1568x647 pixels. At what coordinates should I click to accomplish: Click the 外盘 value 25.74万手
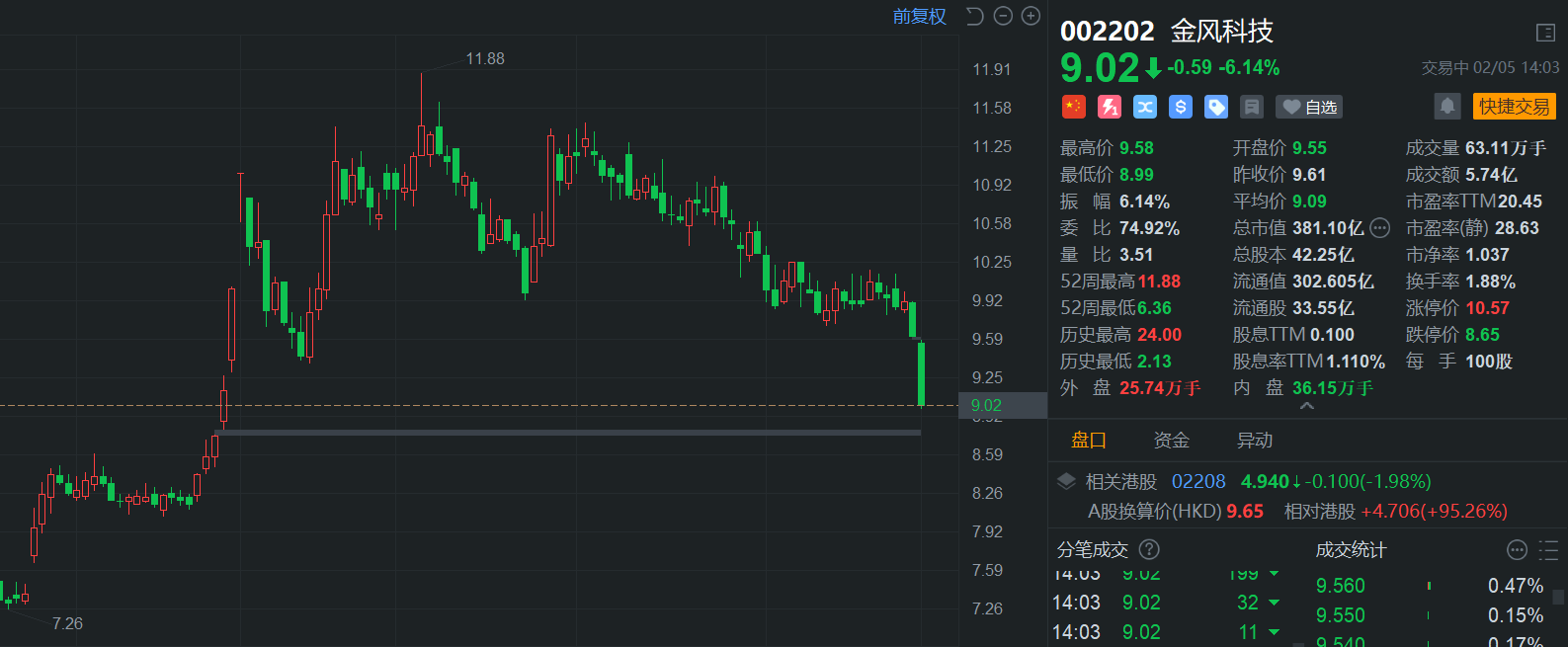click(x=1160, y=388)
